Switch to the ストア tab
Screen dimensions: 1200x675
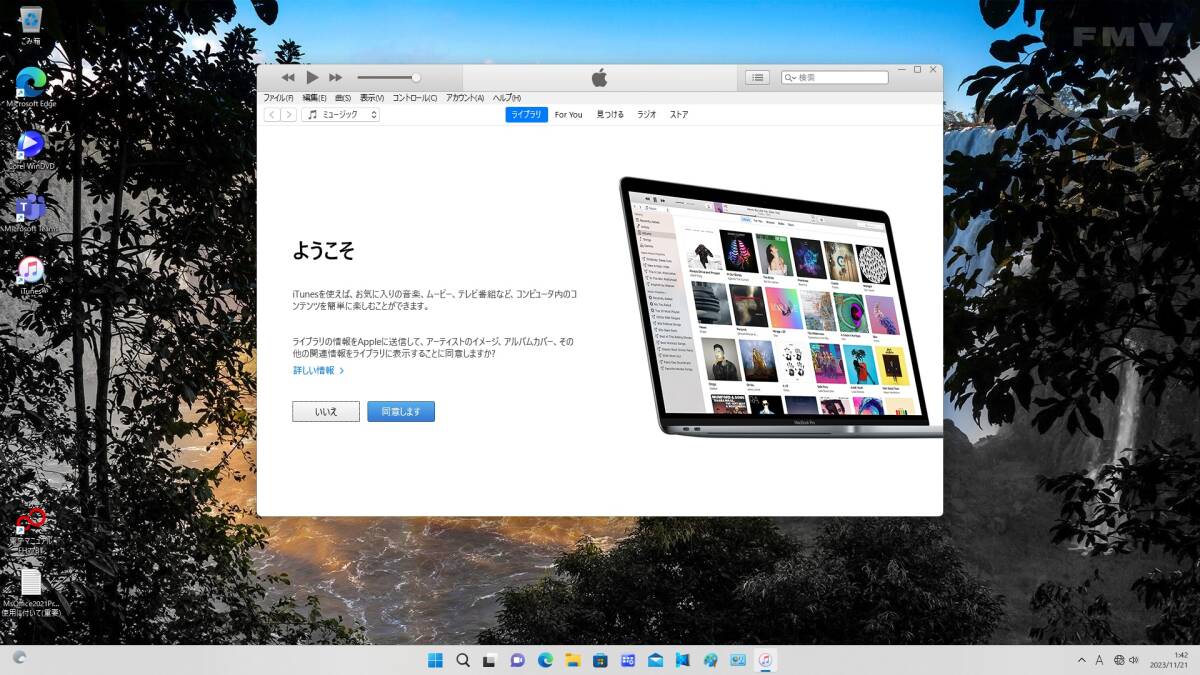pos(679,115)
